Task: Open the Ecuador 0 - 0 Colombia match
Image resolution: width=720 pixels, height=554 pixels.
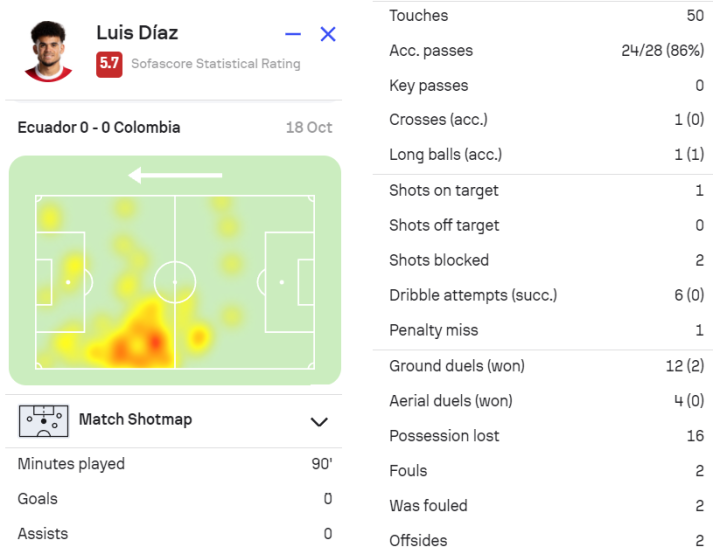Action: [99, 127]
